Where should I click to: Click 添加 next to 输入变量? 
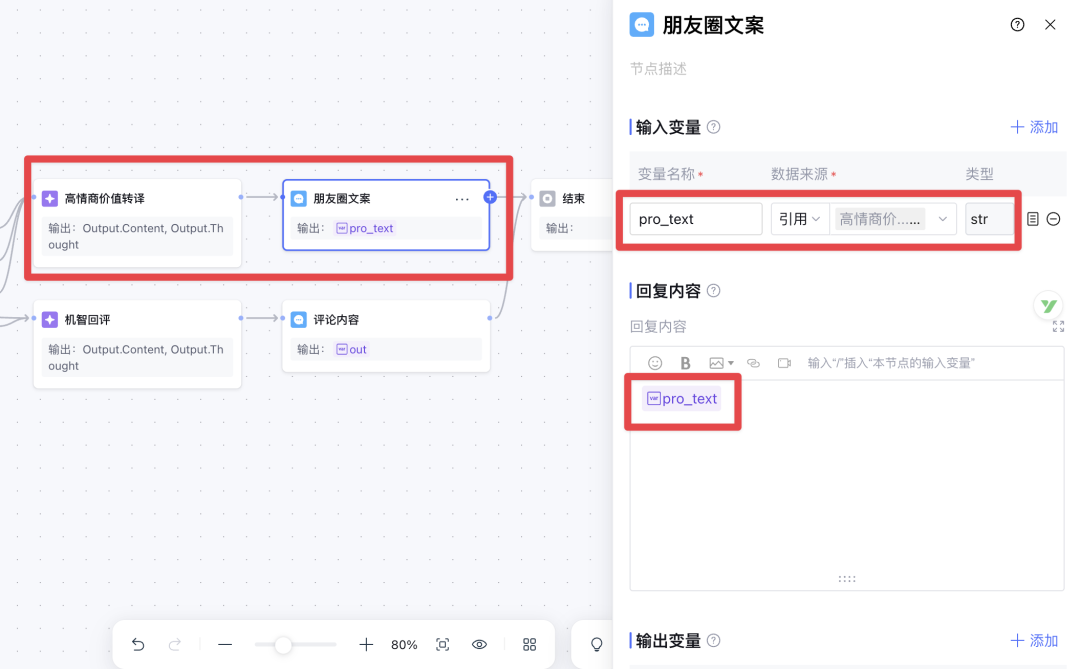click(x=1034, y=127)
